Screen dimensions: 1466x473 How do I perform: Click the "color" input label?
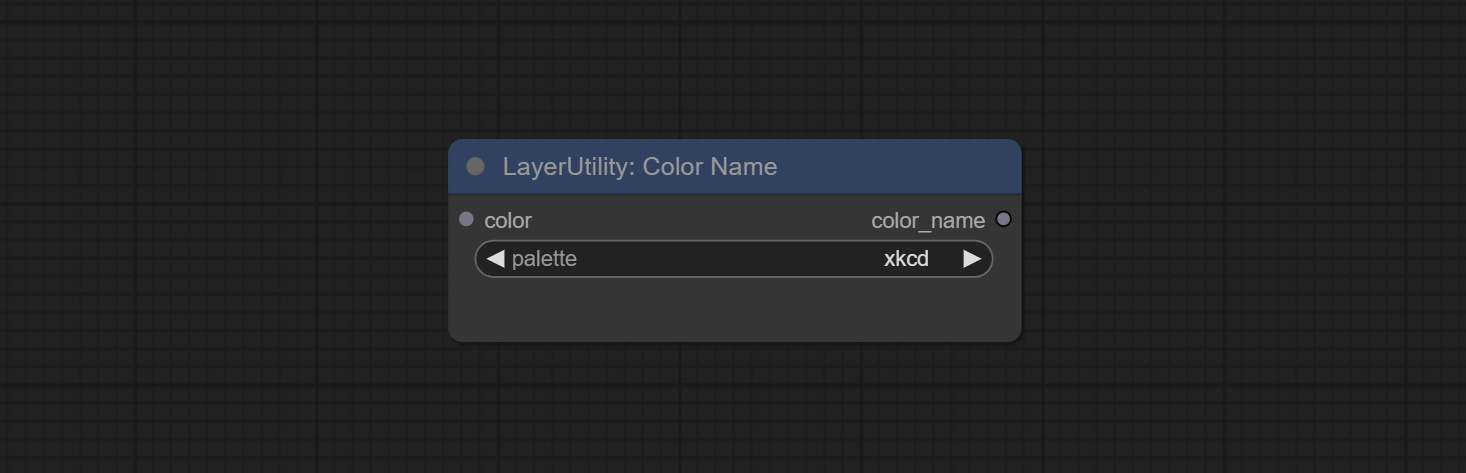point(508,221)
